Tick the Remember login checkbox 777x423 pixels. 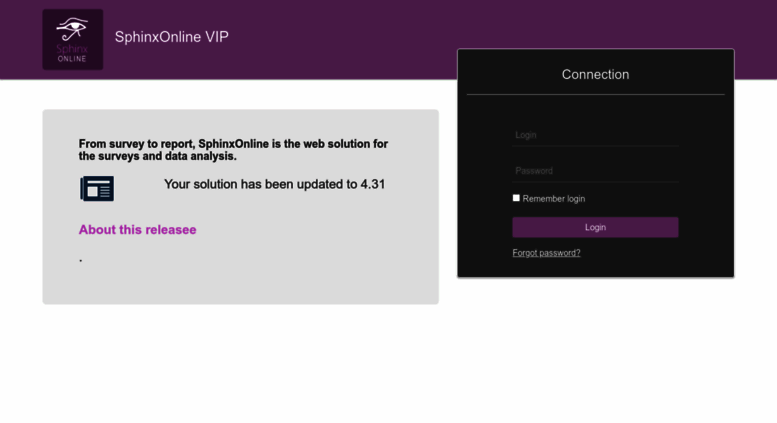point(516,198)
